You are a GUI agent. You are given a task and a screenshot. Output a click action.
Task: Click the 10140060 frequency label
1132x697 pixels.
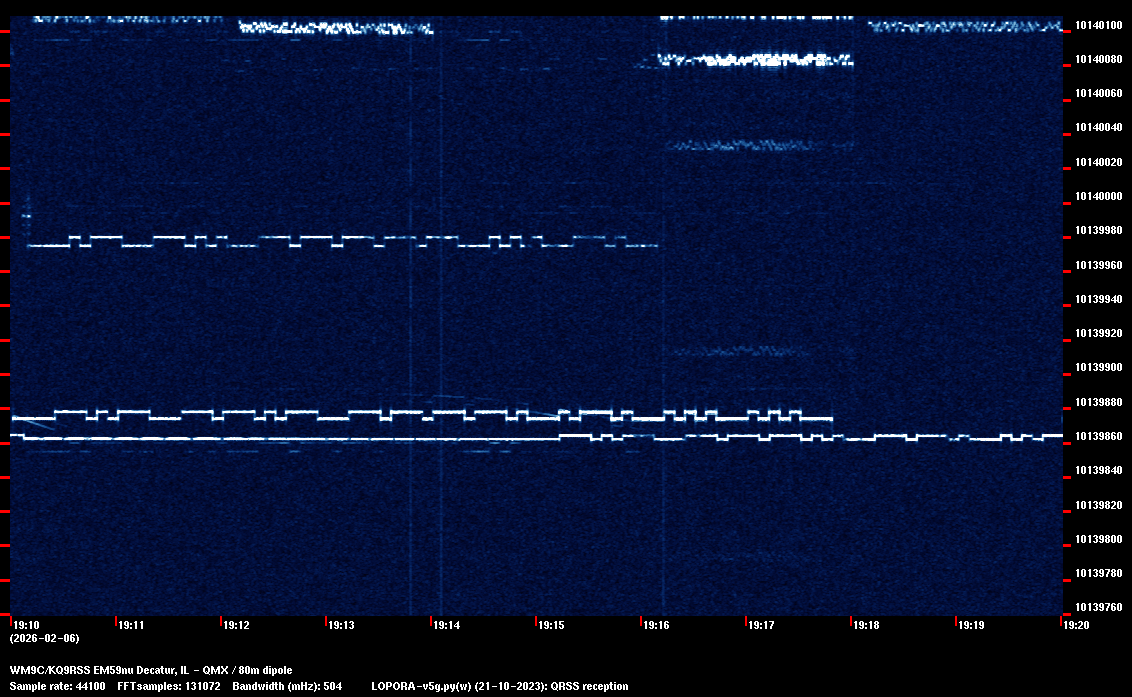(x=1098, y=93)
